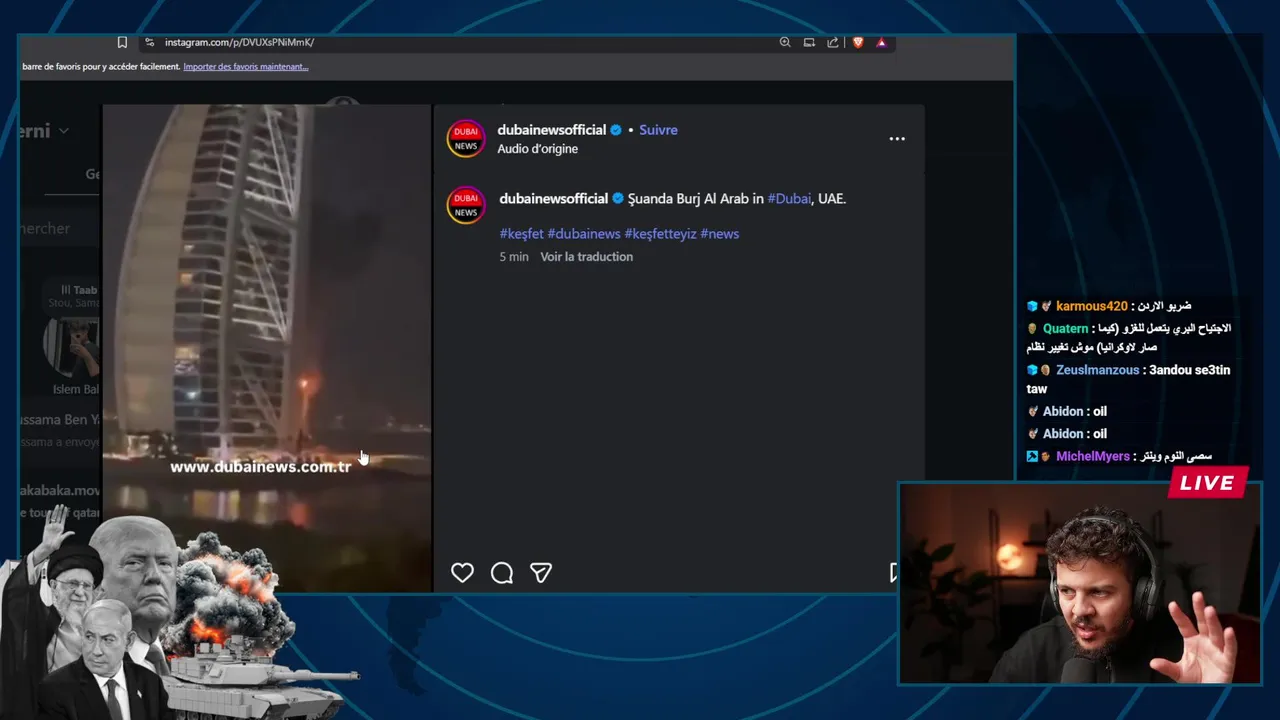Save the post with bookmark icon
1280x720 pixels.
click(x=894, y=573)
